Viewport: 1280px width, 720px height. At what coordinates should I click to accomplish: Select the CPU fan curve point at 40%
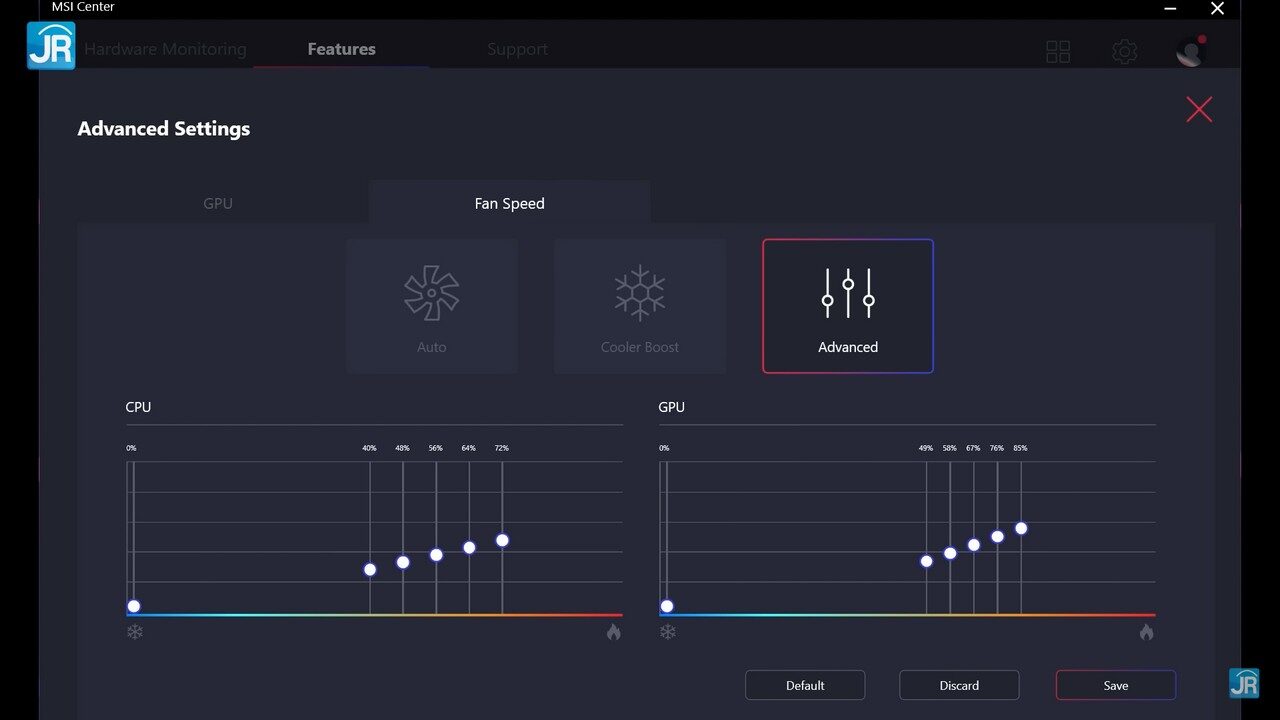coord(370,570)
